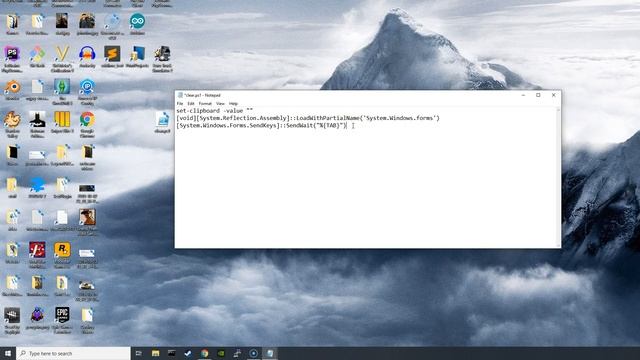Select the purple character desktop icon
Image resolution: width=640 pixels, height=360 pixels.
(x=37, y=318)
